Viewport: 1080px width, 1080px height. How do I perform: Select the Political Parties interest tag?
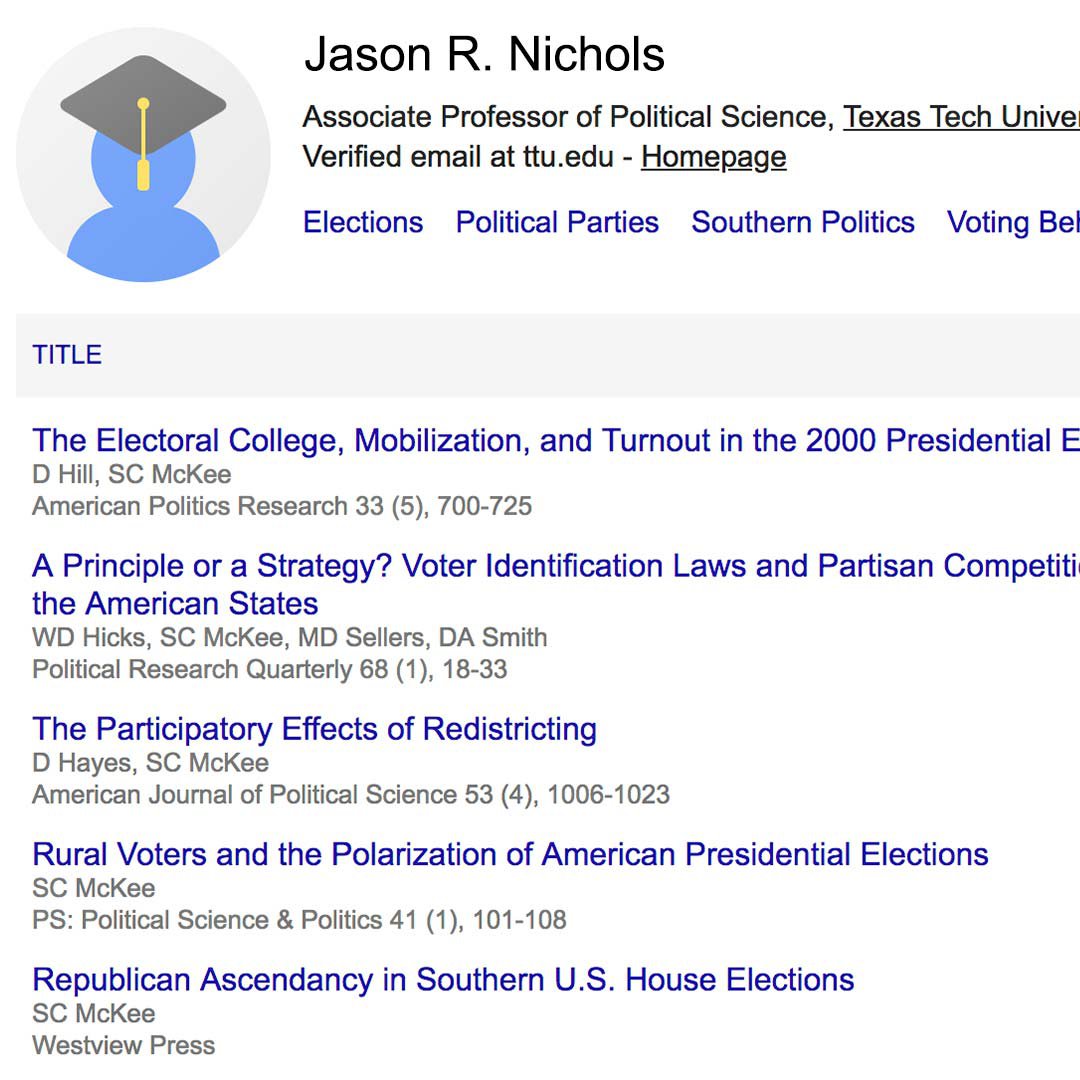(x=557, y=222)
